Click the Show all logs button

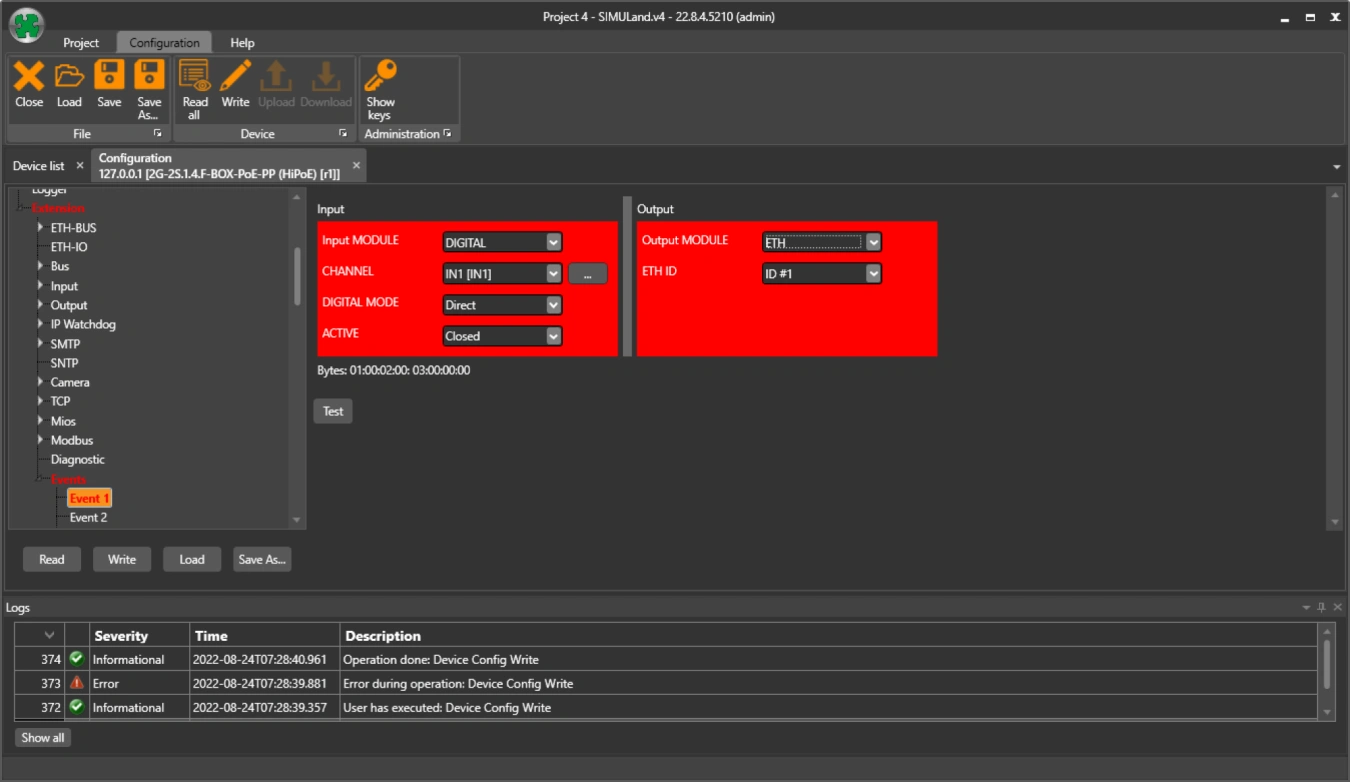pos(43,738)
